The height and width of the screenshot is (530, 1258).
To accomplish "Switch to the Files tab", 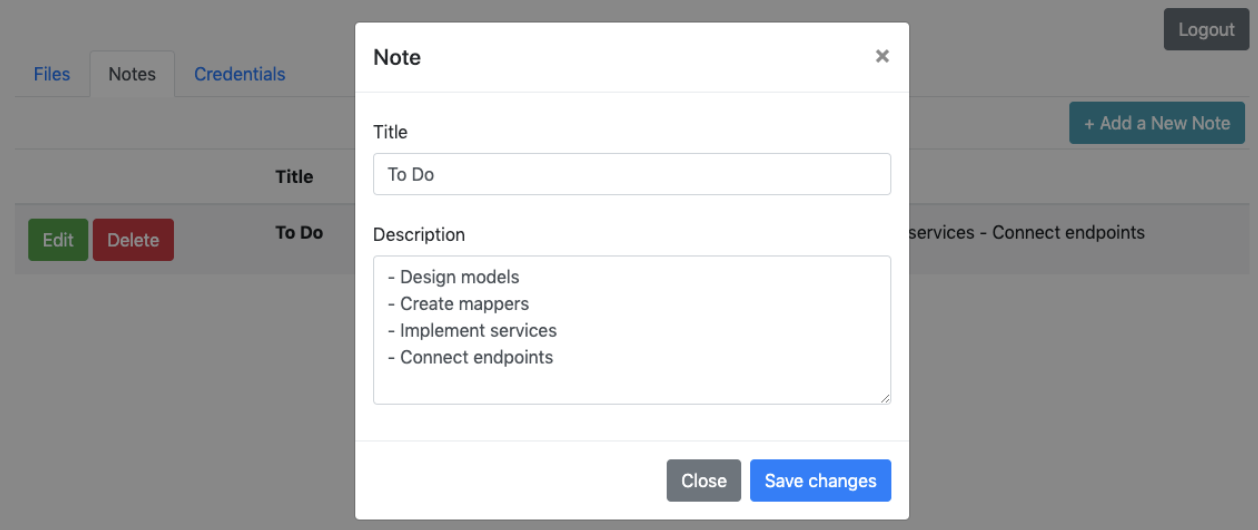I will 52,74.
